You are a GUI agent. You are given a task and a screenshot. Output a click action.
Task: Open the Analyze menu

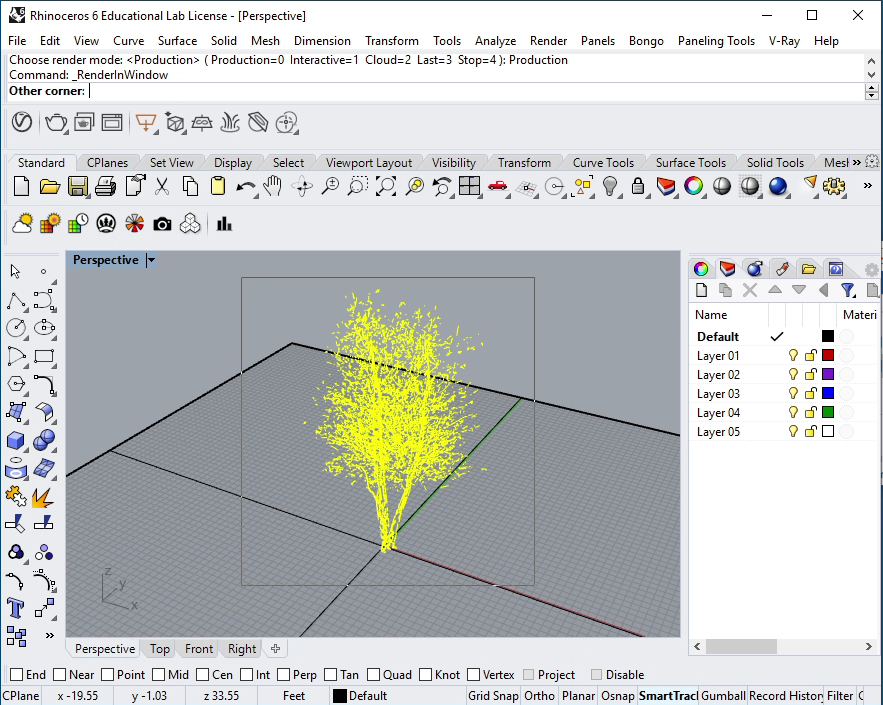tap(495, 41)
